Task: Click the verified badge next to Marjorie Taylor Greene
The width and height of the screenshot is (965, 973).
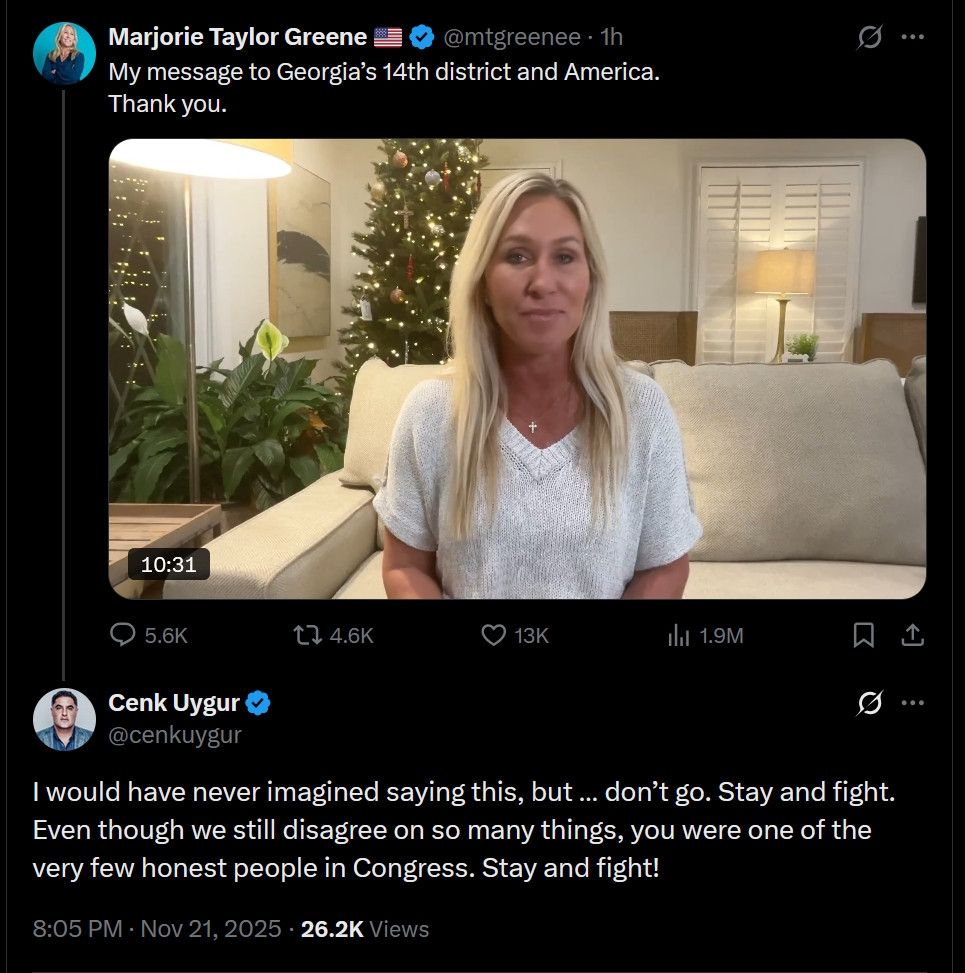Action: [x=421, y=36]
